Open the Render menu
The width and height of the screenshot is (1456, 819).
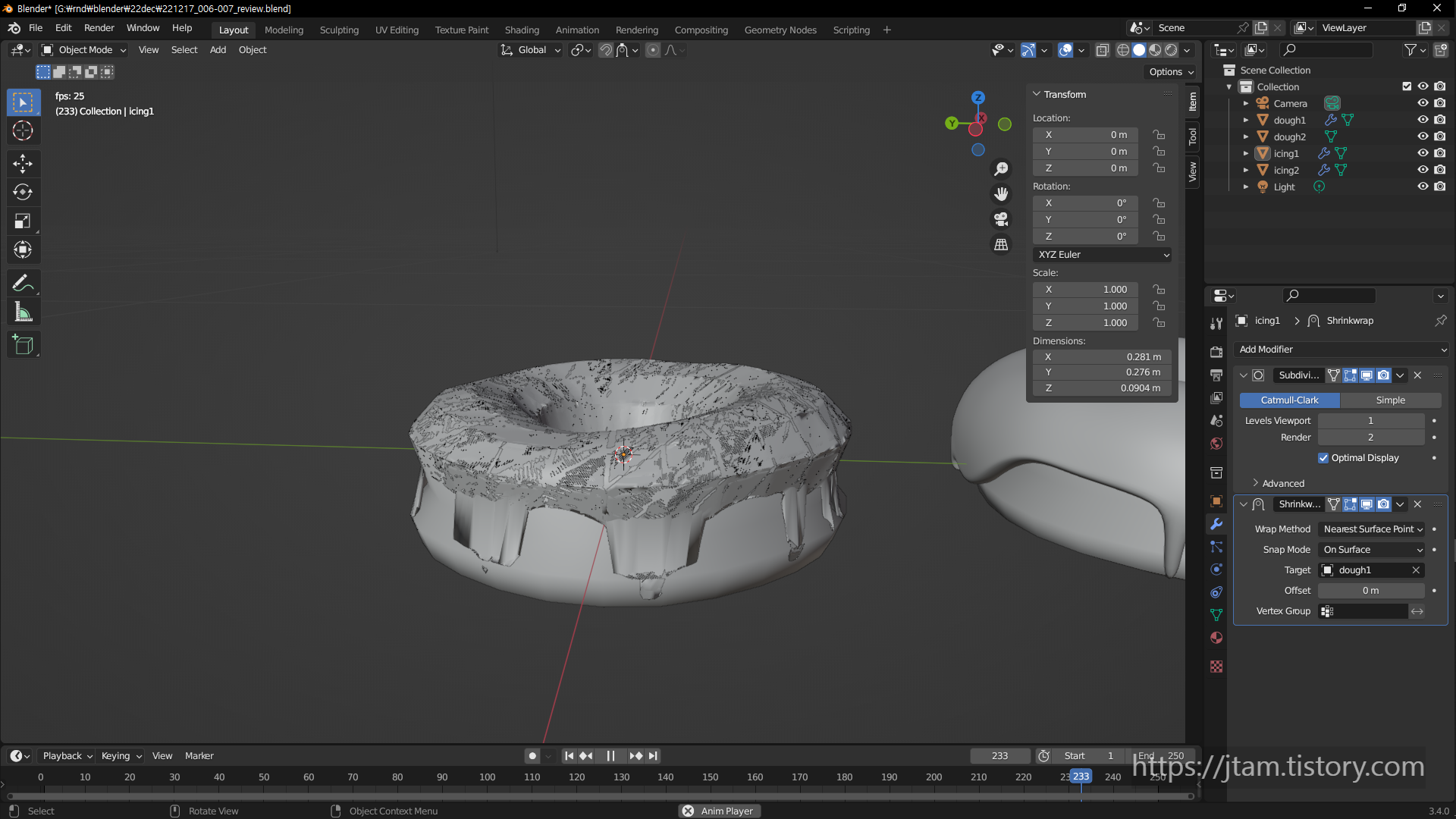[99, 28]
